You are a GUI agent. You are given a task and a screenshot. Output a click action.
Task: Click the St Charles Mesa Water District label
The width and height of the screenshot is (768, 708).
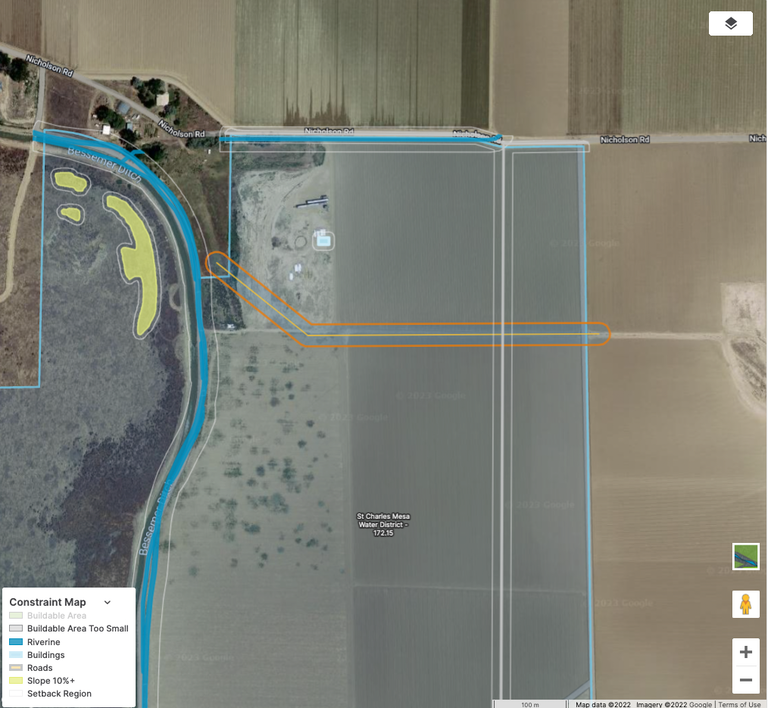(x=383, y=524)
